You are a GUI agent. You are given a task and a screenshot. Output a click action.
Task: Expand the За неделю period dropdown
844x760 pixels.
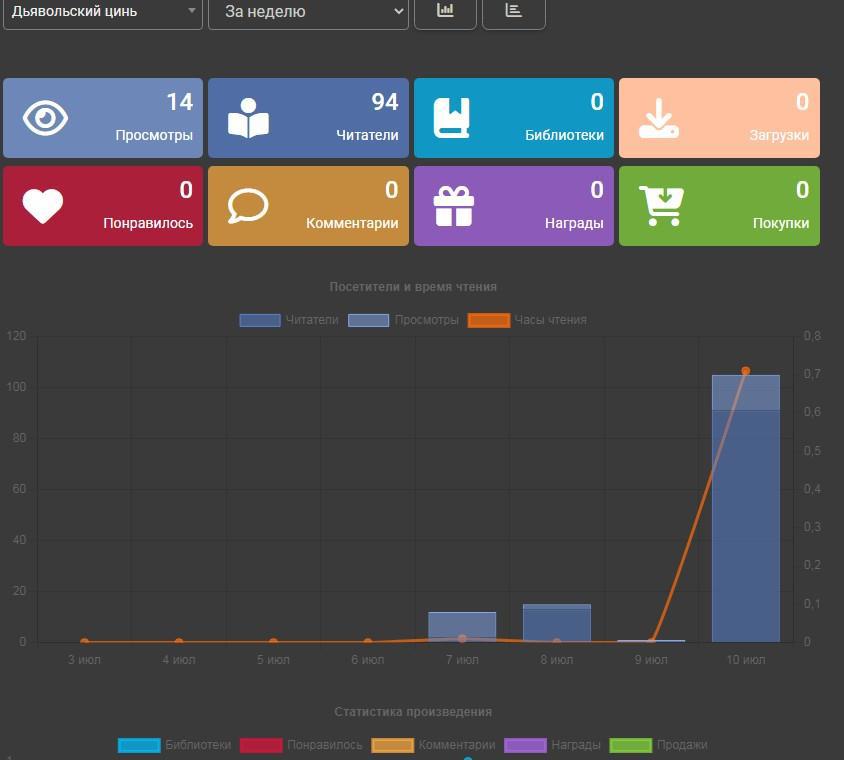point(308,12)
